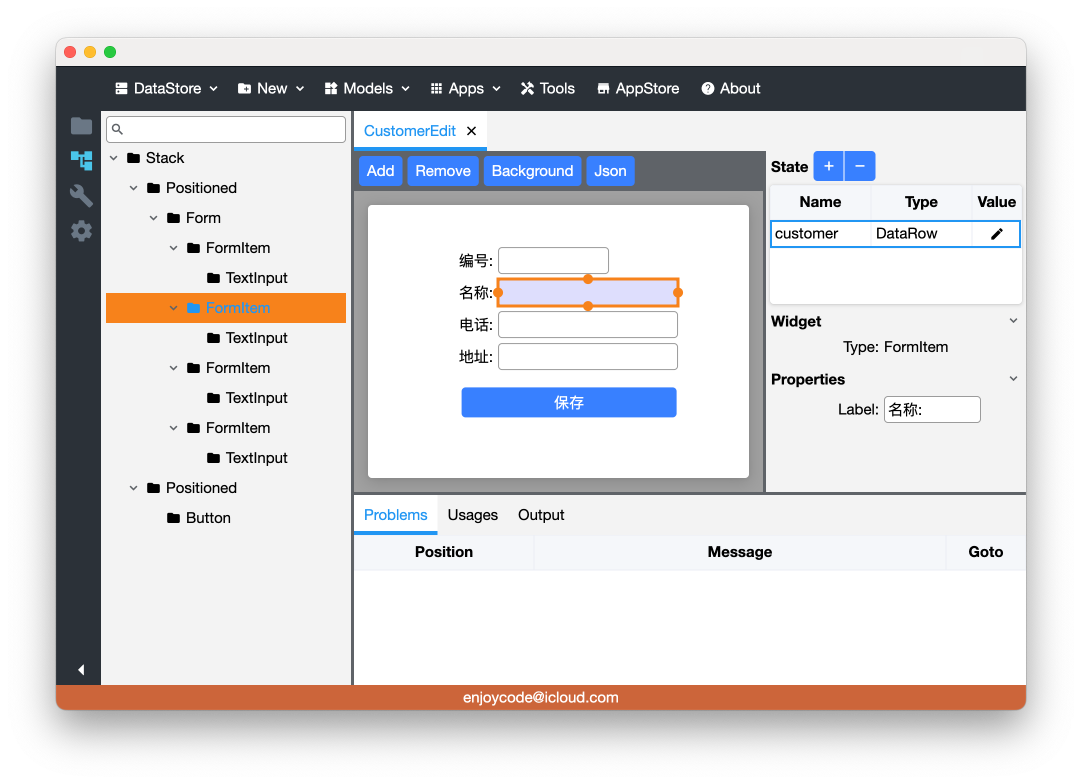Switch to the Usages tab
This screenshot has height=784, width=1082.
(x=472, y=515)
